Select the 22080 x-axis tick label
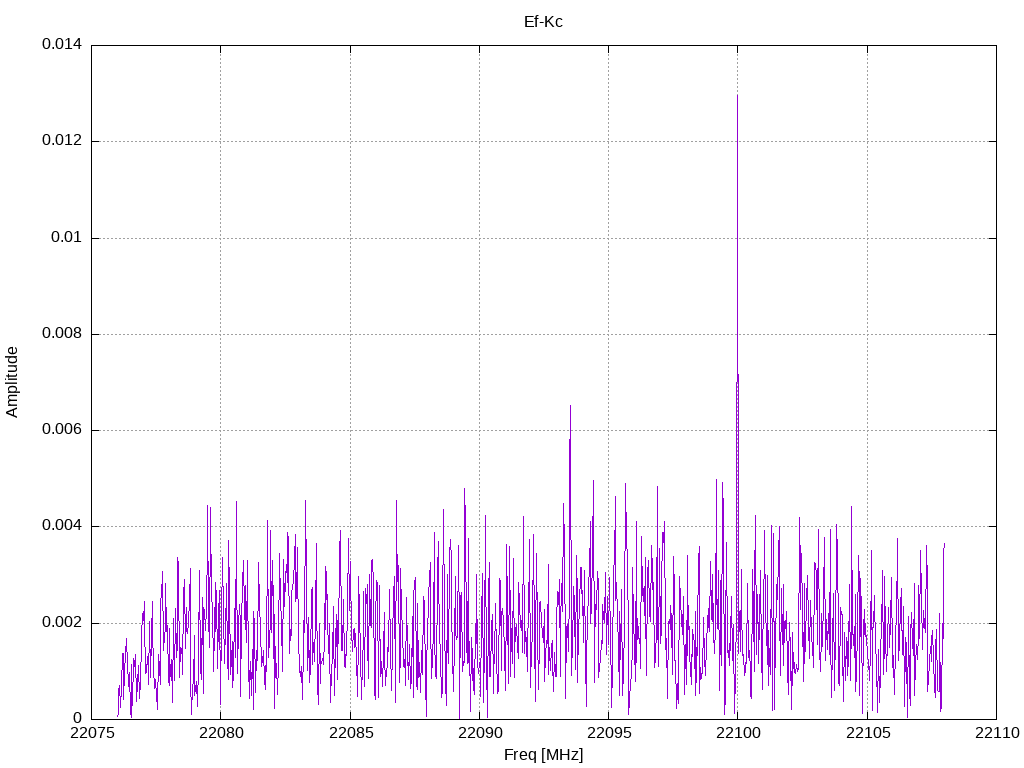Image resolution: width=1024 pixels, height=768 pixels. 220,734
